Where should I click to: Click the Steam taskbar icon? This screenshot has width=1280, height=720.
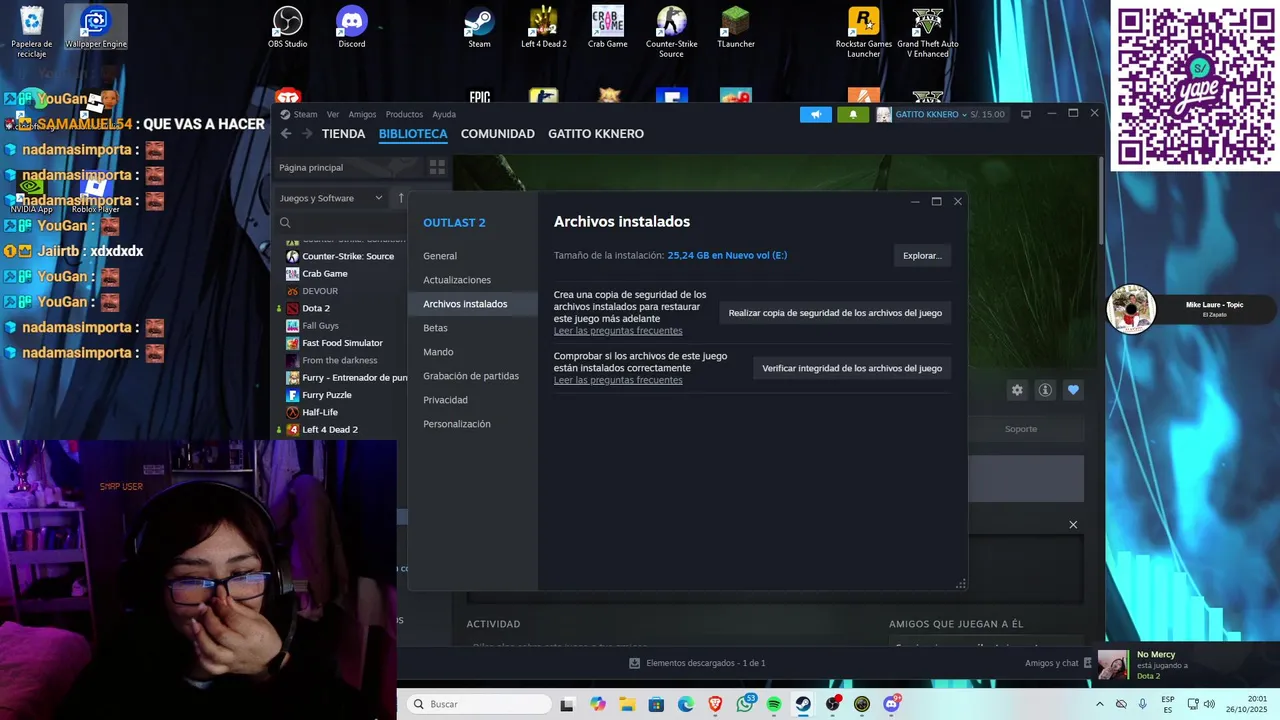coord(803,704)
